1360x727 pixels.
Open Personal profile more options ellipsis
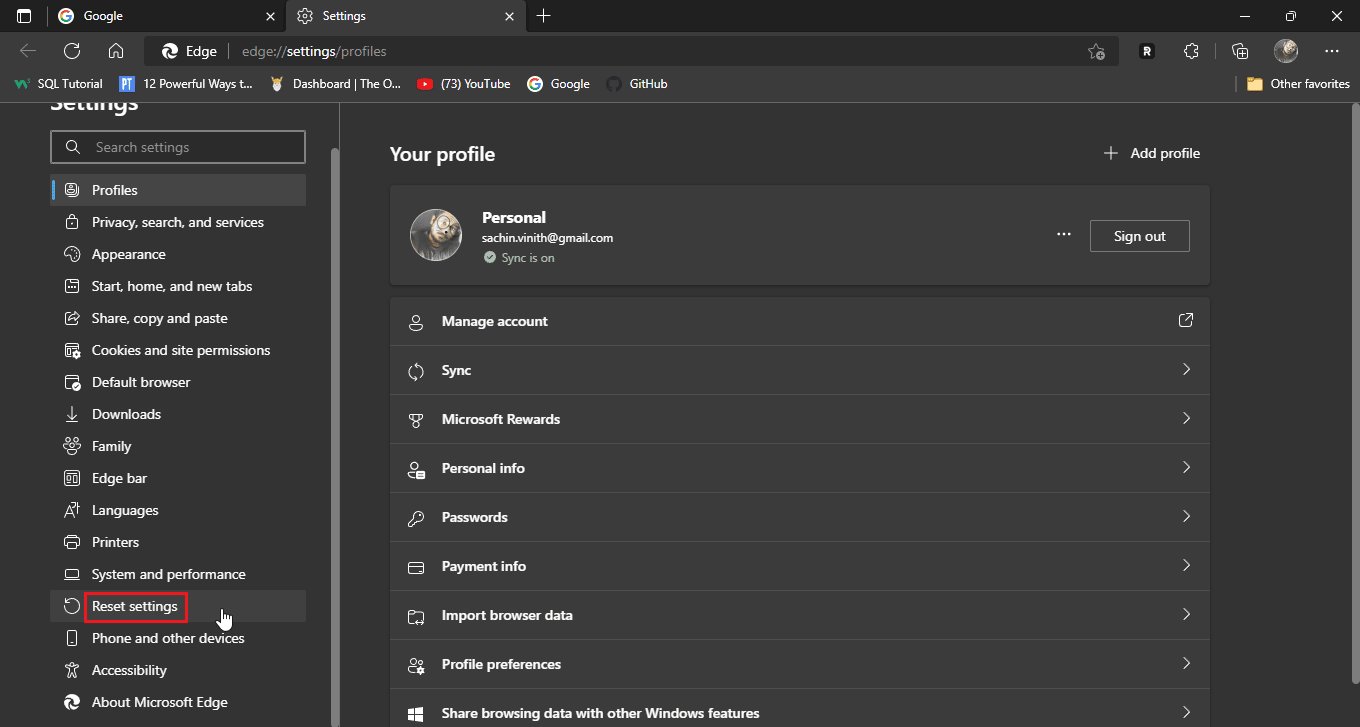[x=1064, y=235]
